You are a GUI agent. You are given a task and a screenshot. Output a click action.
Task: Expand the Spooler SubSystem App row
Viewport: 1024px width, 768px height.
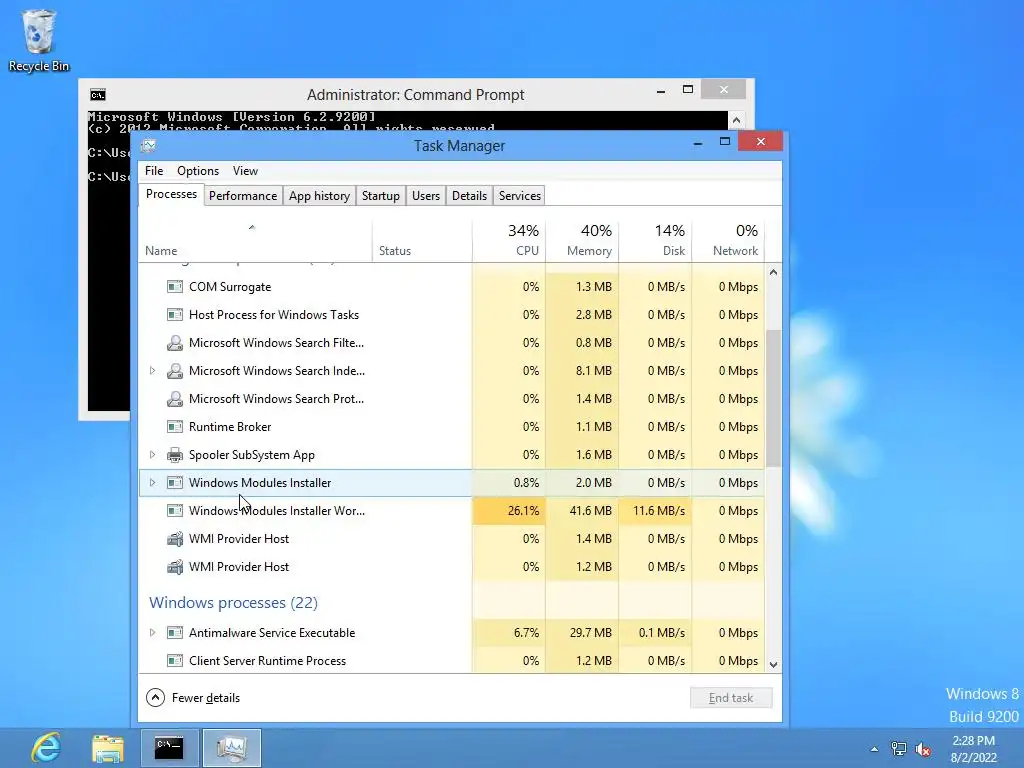tap(152, 455)
